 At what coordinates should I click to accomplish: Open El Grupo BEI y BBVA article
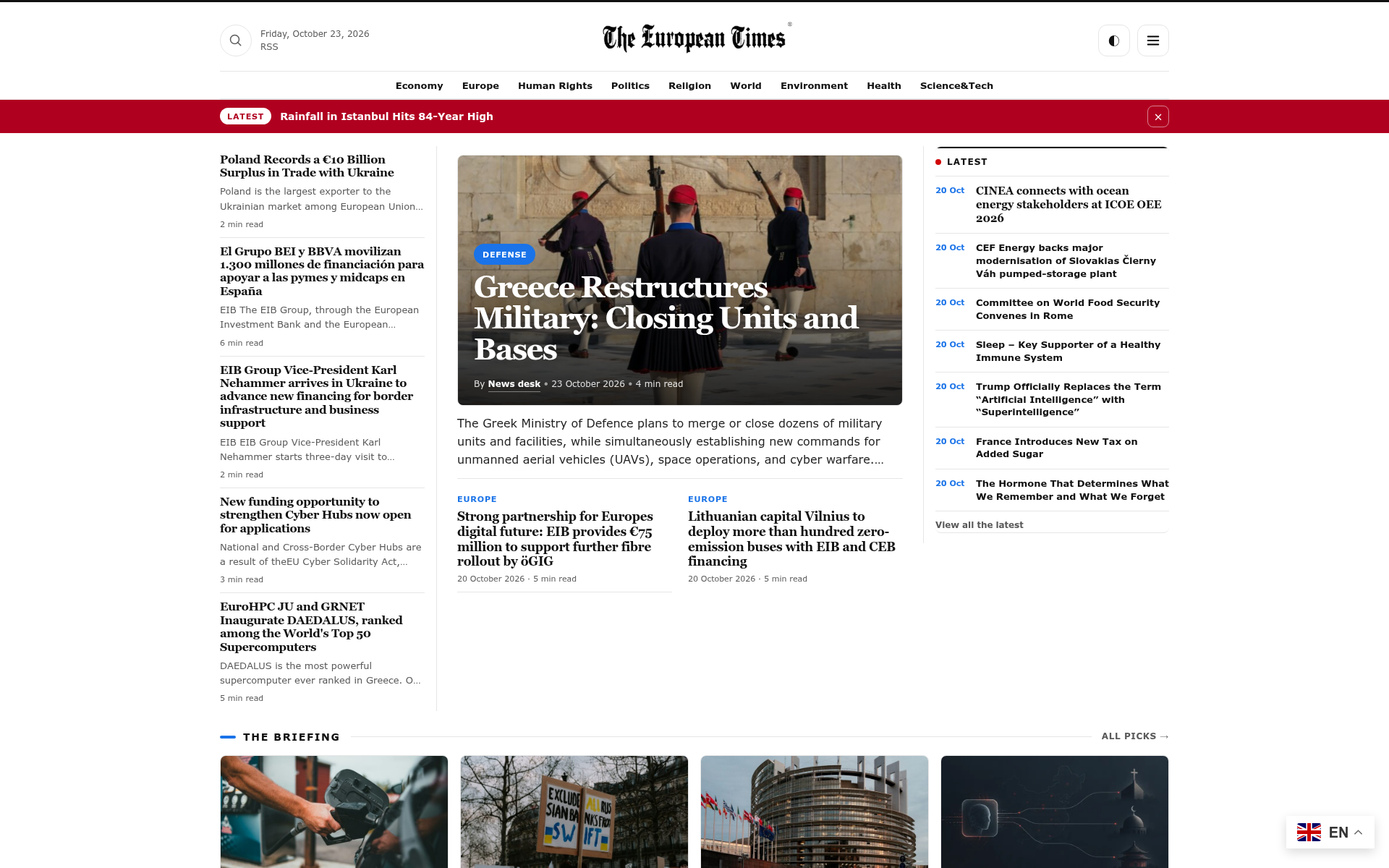[322, 271]
